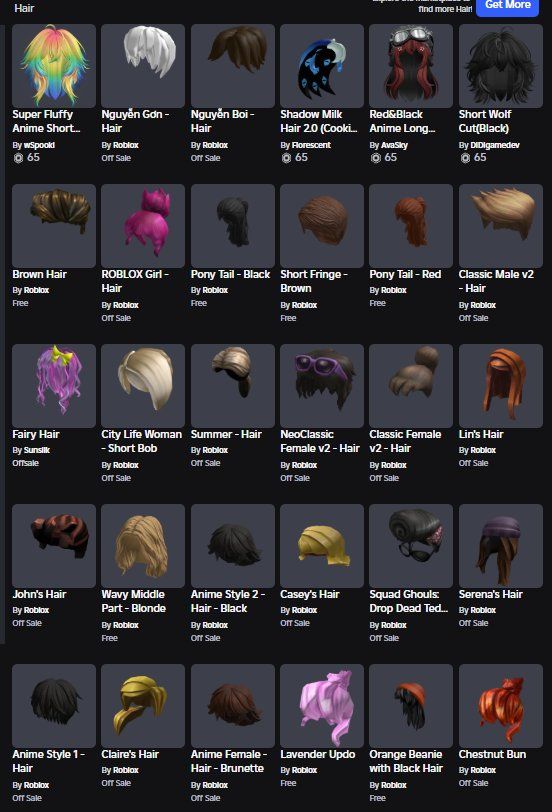Viewport: 552px width, 812px height.
Task: Select the Chestnut Bun hair thumbnail
Action: tap(501, 706)
